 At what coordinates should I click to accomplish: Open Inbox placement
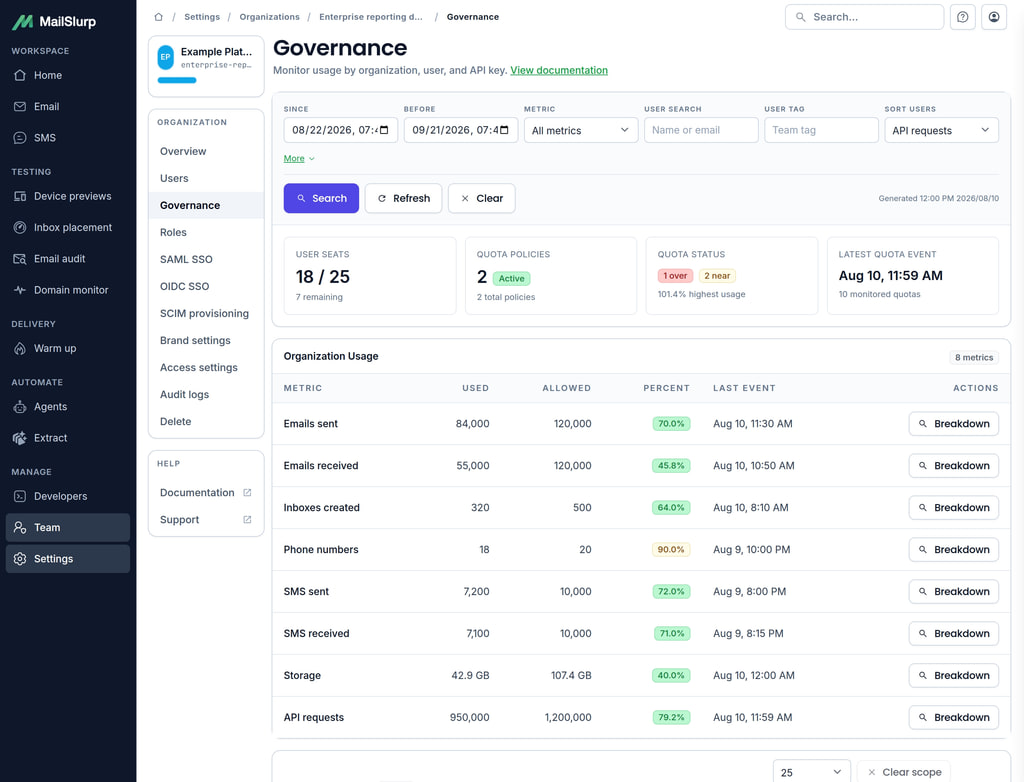pyautogui.click(x=68, y=227)
